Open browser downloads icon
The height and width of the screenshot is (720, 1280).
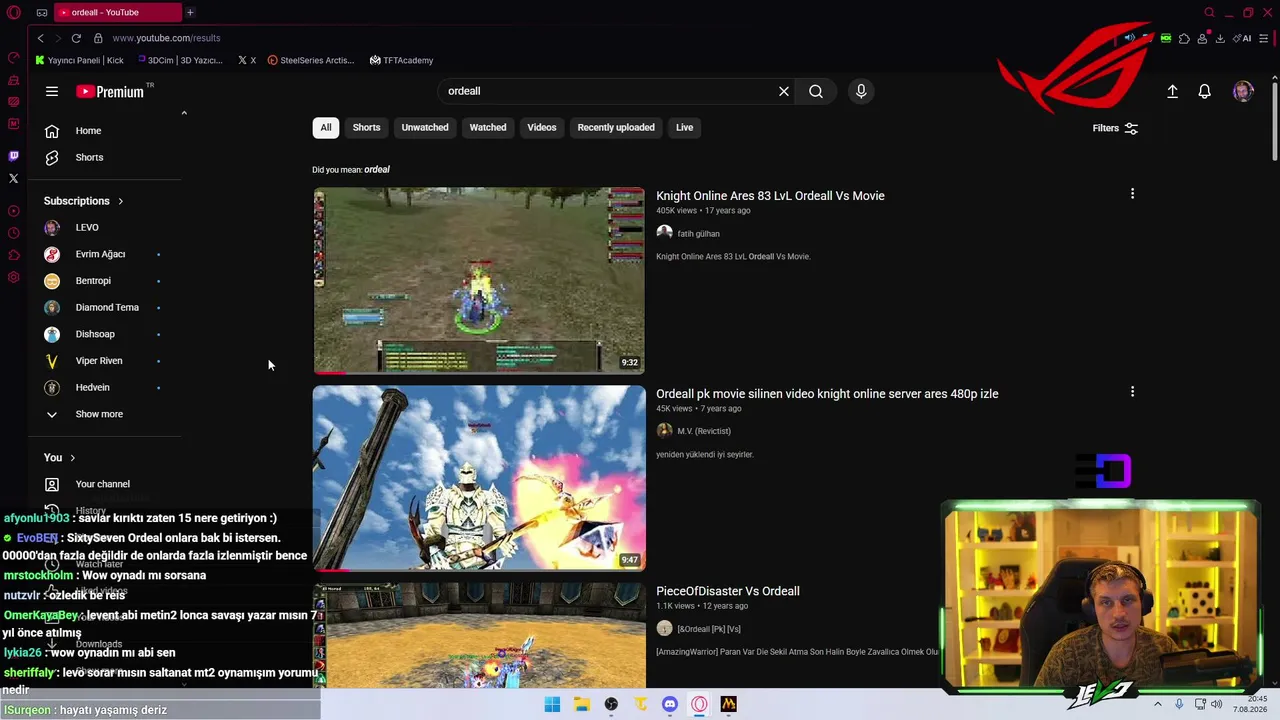1220,38
